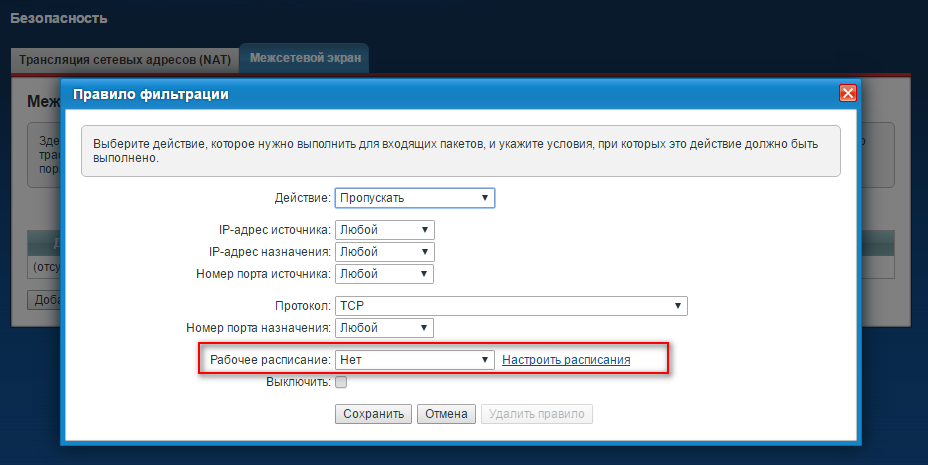Expand the Номер порта назначения dropdown
This screenshot has width=928, height=465.
(384, 327)
